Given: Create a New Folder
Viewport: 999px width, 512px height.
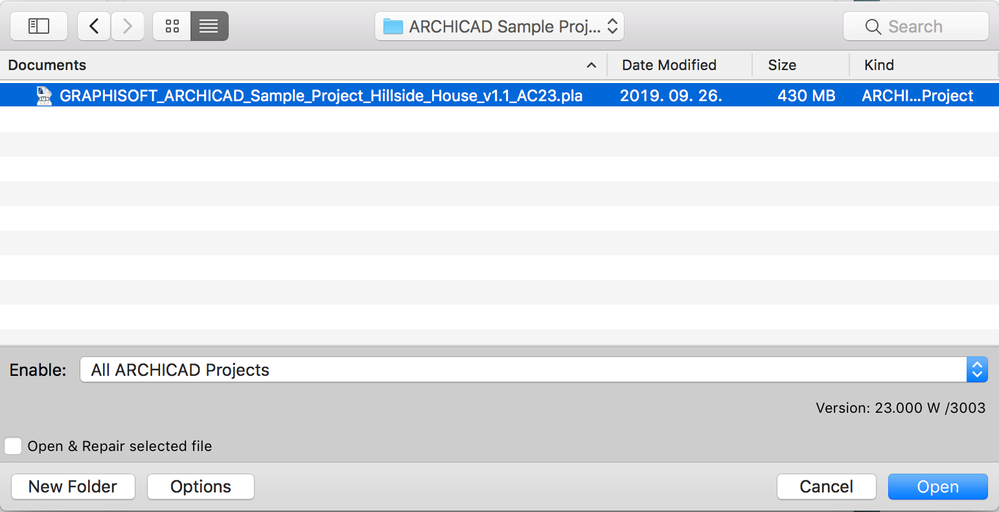Looking at the screenshot, I should click(73, 487).
